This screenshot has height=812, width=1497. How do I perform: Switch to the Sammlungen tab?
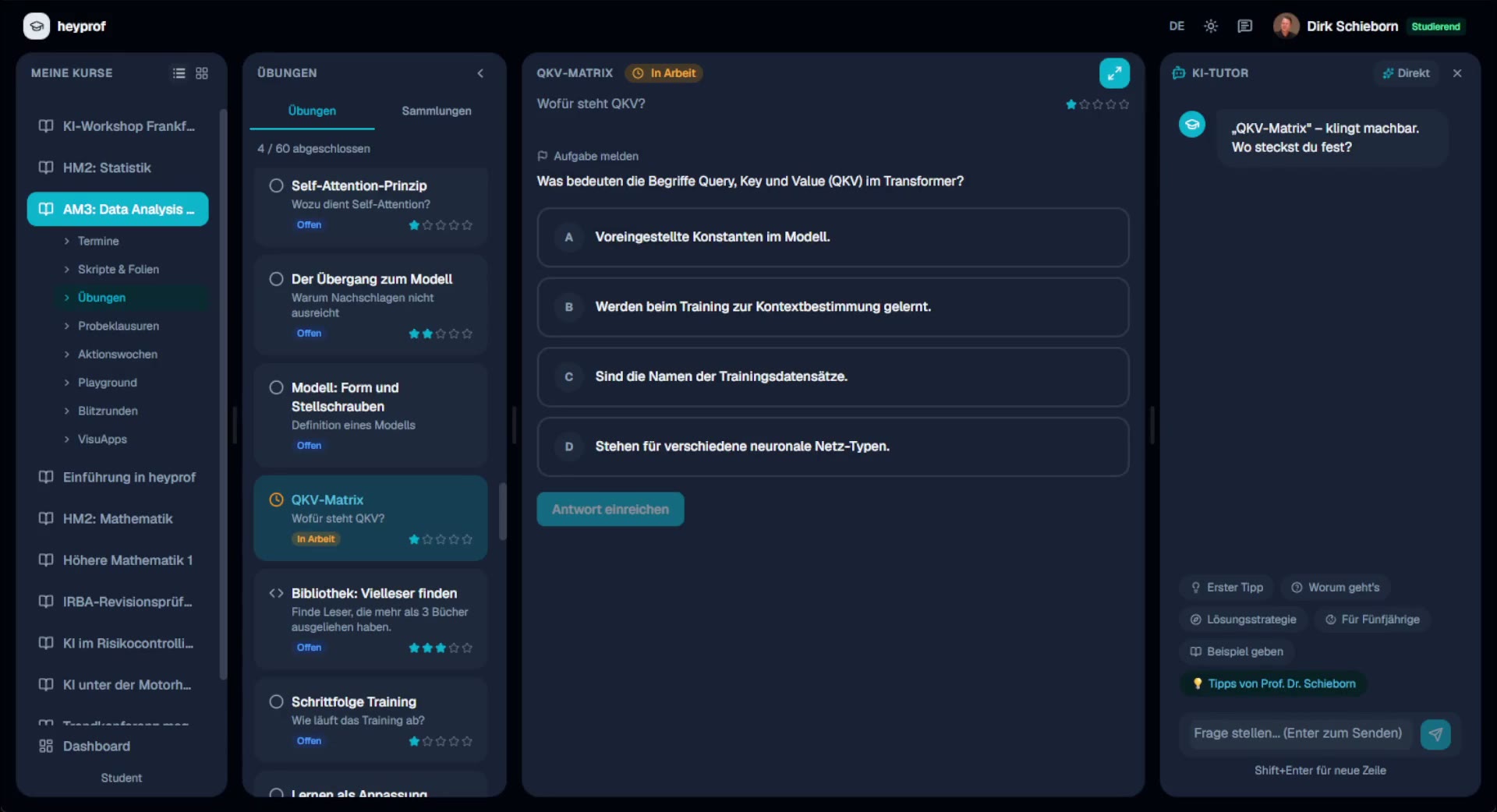tap(437, 111)
